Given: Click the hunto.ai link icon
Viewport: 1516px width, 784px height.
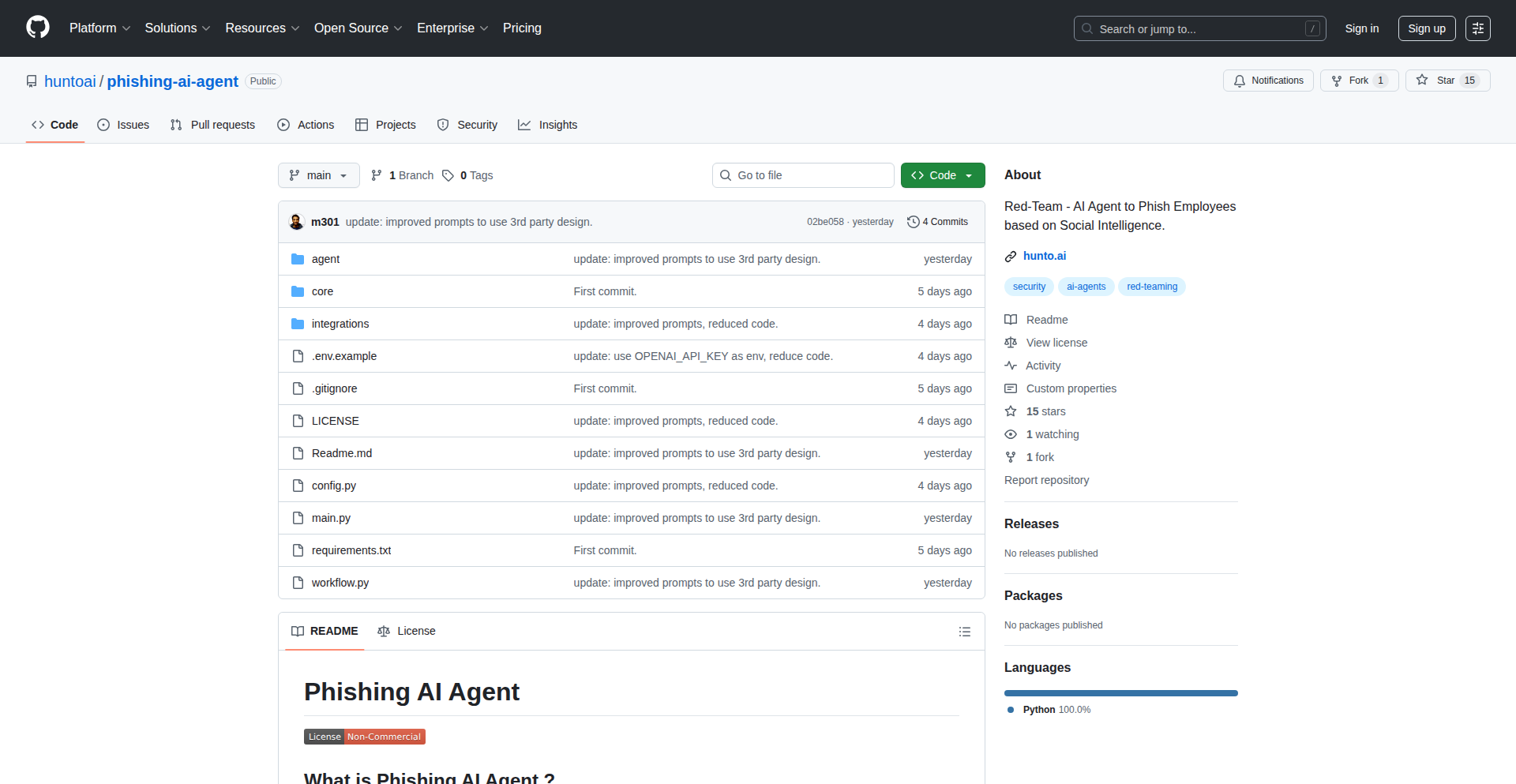Looking at the screenshot, I should [1011, 256].
